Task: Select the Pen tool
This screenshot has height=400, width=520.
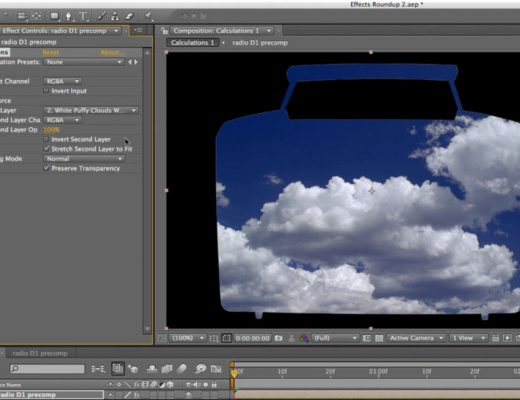Action: [68, 16]
